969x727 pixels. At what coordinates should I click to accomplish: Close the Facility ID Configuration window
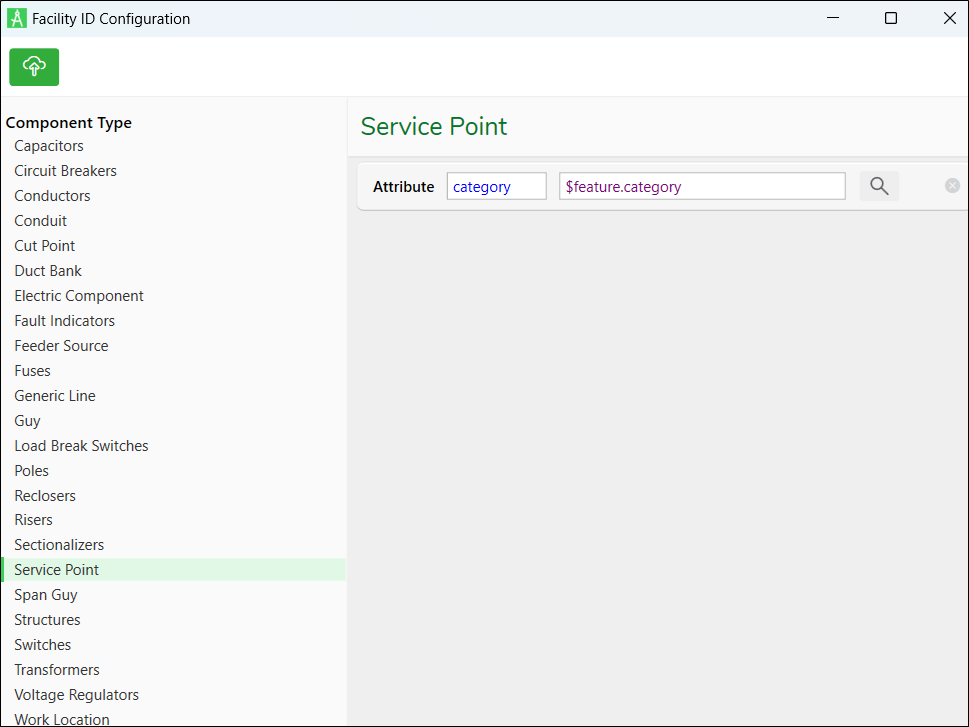[950, 18]
